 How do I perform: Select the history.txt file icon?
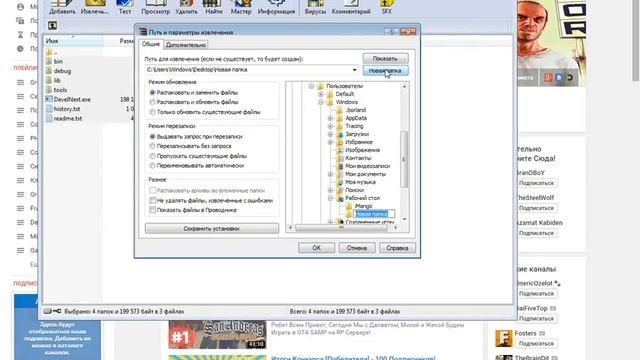click(x=49, y=109)
